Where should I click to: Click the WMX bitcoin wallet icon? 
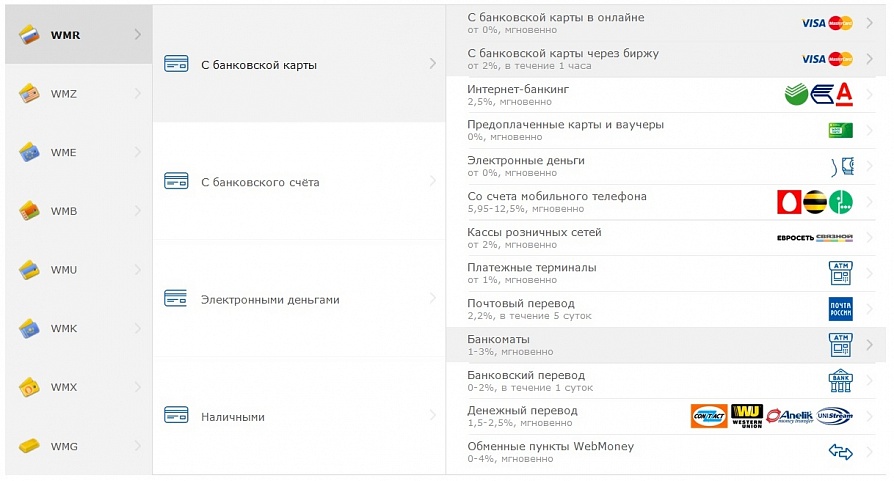click(29, 387)
